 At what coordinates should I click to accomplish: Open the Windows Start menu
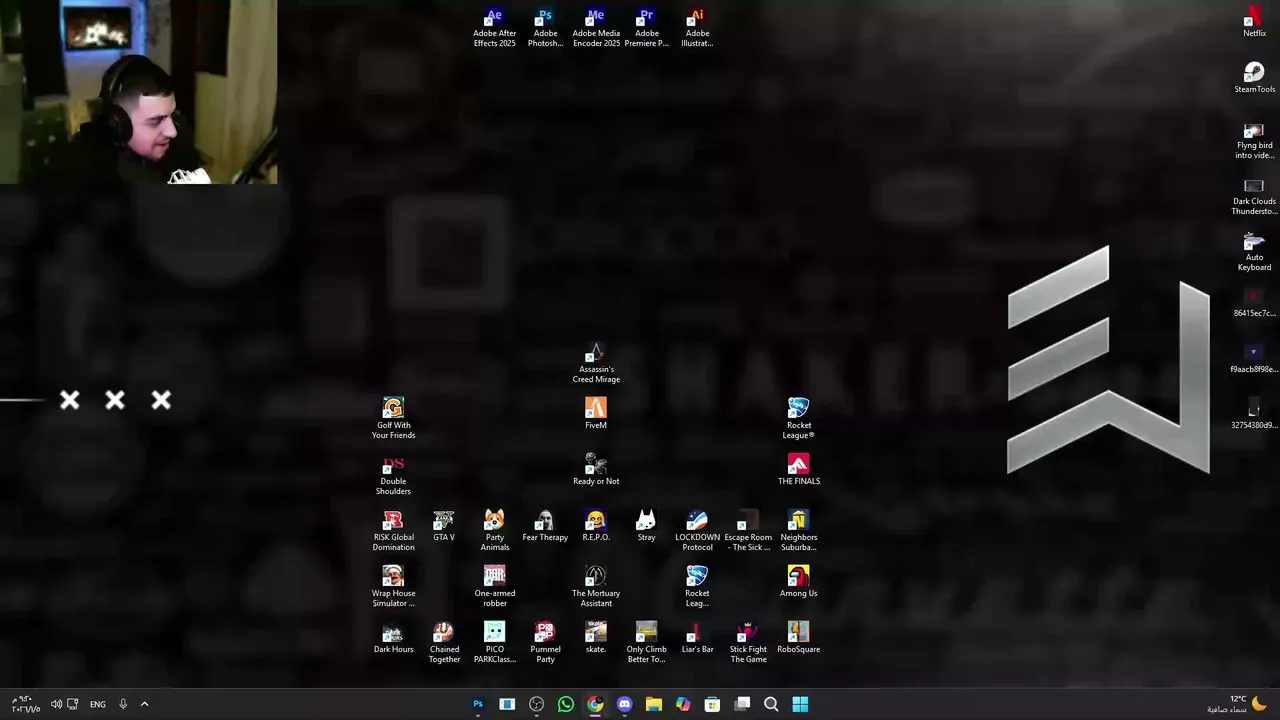(x=800, y=704)
